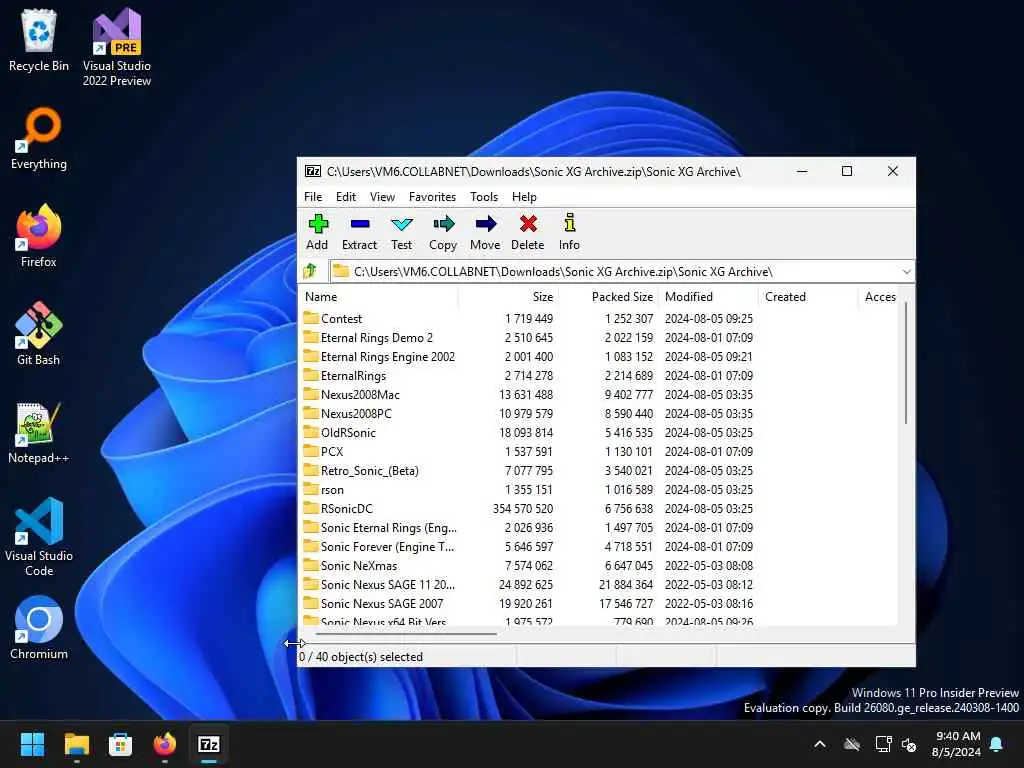Select Sonic Nexus SAGE 2007 folder
This screenshot has width=1024, height=768.
pyautogui.click(x=374, y=603)
